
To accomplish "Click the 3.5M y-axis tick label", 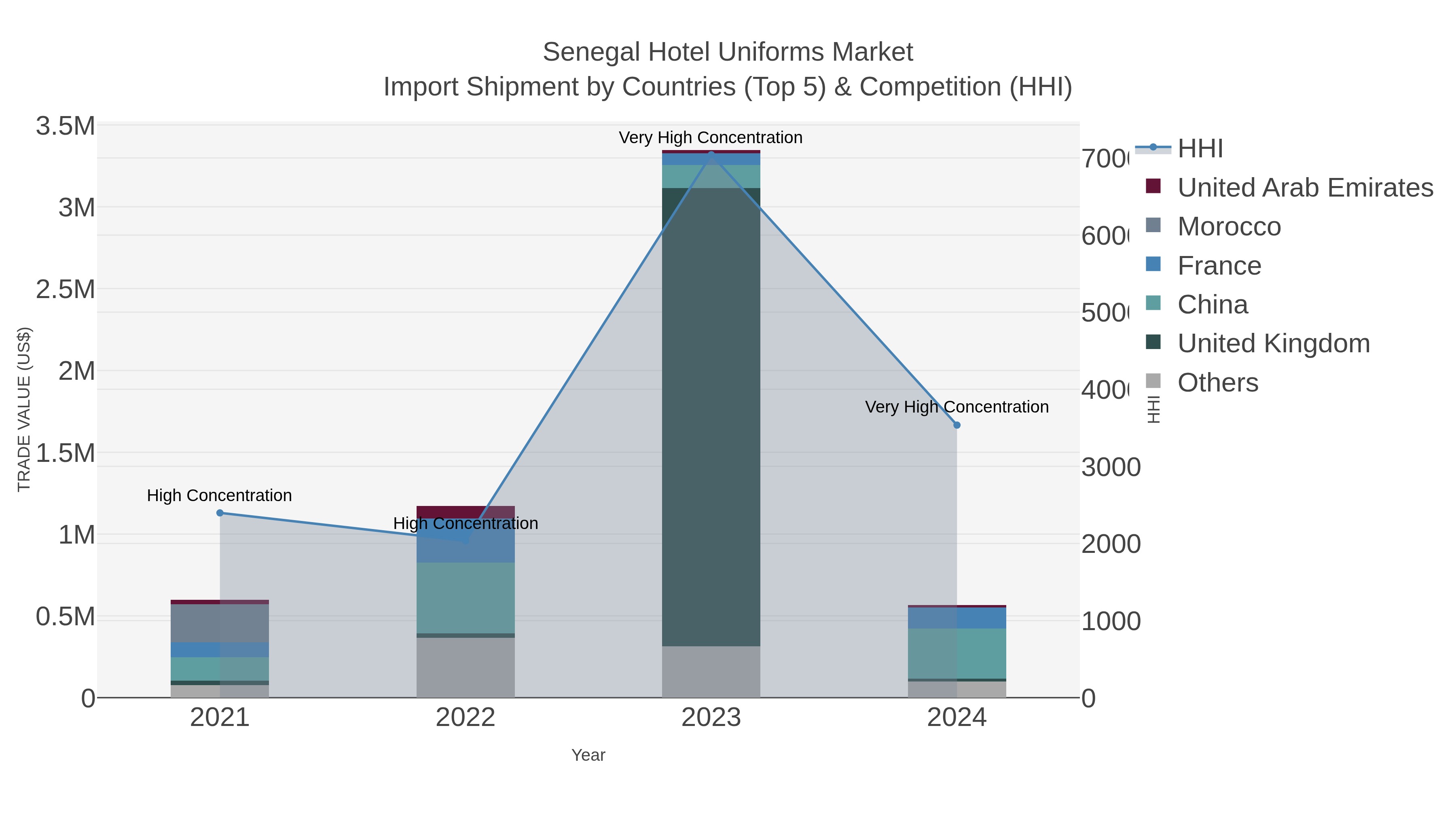I will coord(66,125).
